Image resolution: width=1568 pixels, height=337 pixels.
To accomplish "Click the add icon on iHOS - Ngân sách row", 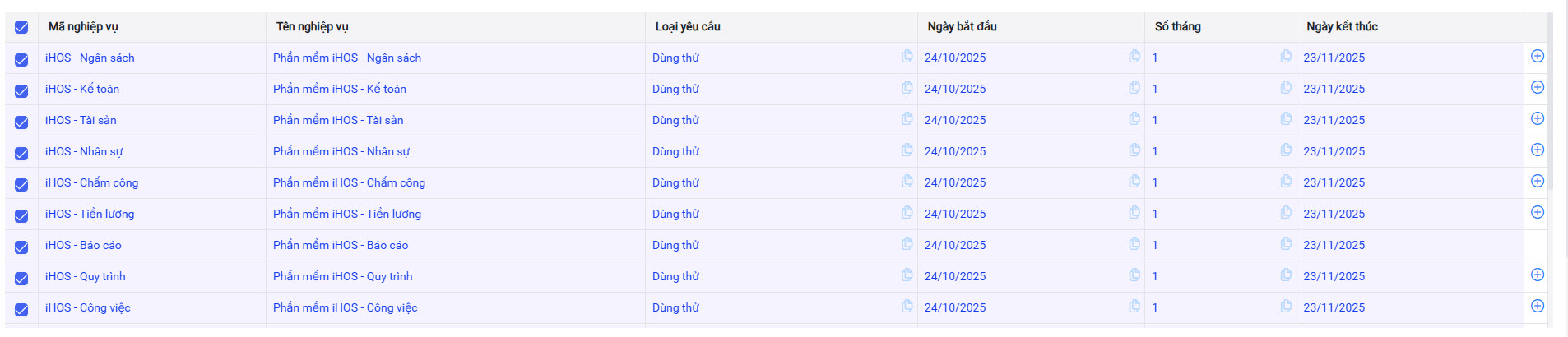I will click(x=1537, y=57).
